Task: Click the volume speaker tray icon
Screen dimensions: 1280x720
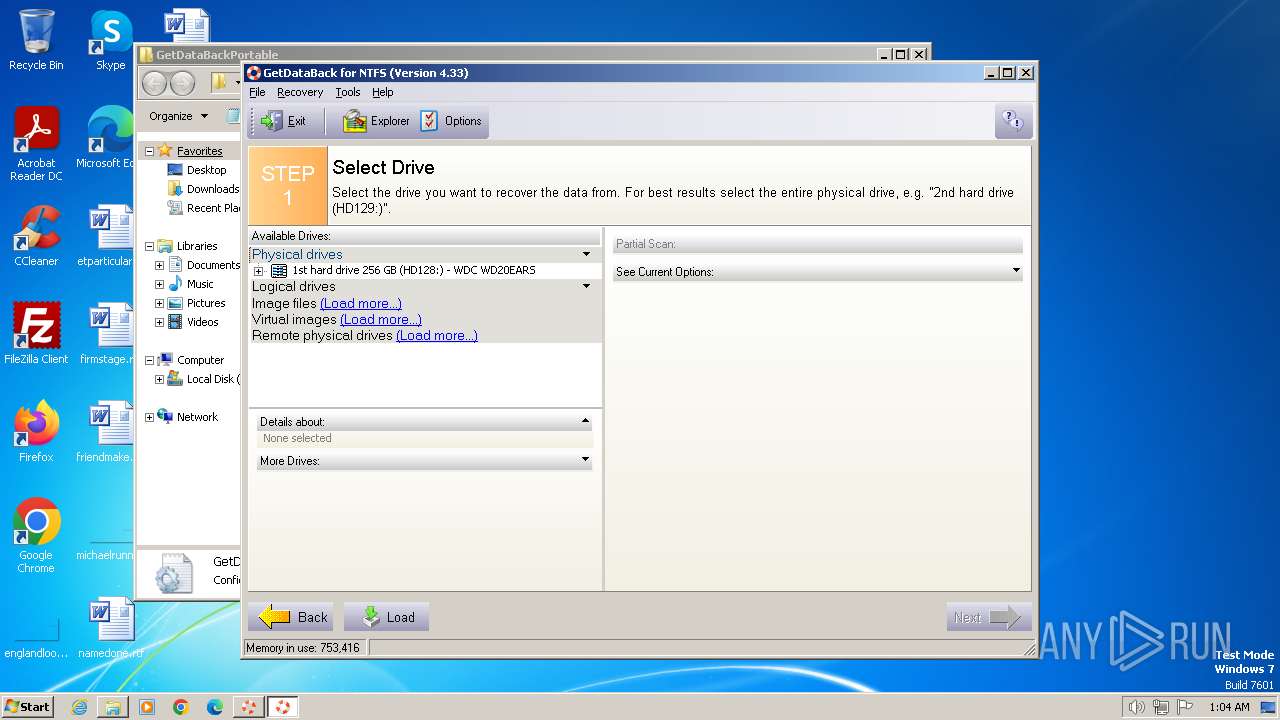Action: (x=1136, y=707)
